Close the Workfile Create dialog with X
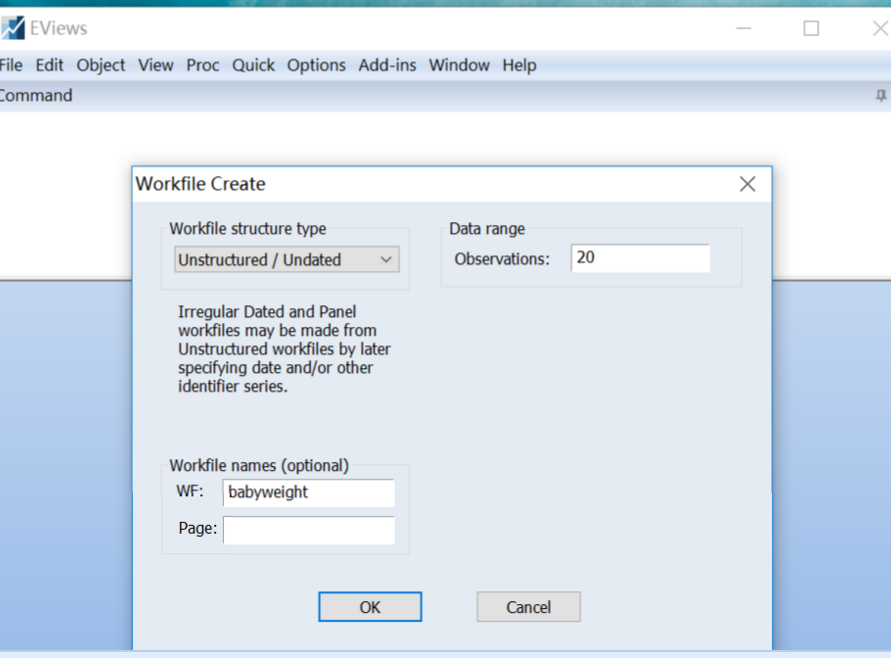The width and height of the screenshot is (891, 658). [x=747, y=184]
